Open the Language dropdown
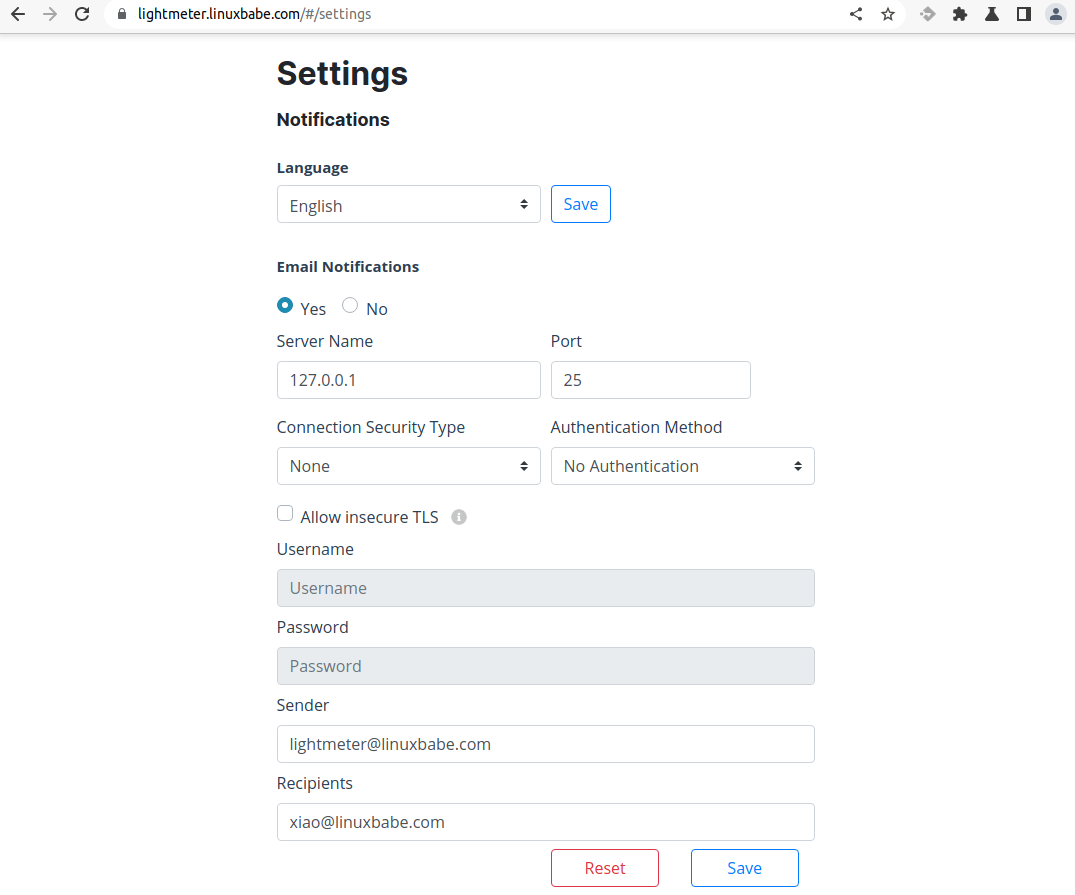This screenshot has height=895, width=1075. tap(408, 205)
